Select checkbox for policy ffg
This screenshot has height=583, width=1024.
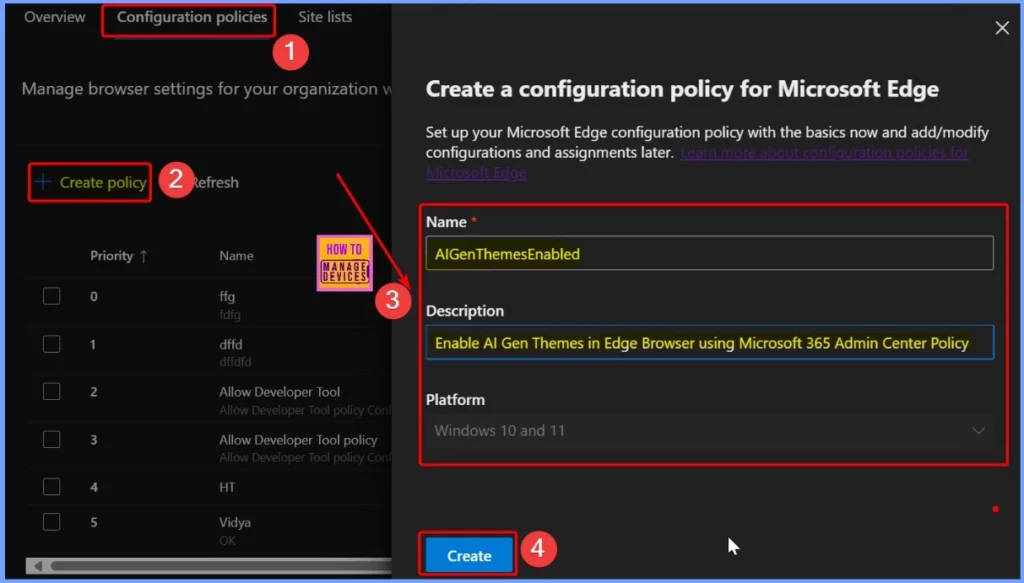52,296
